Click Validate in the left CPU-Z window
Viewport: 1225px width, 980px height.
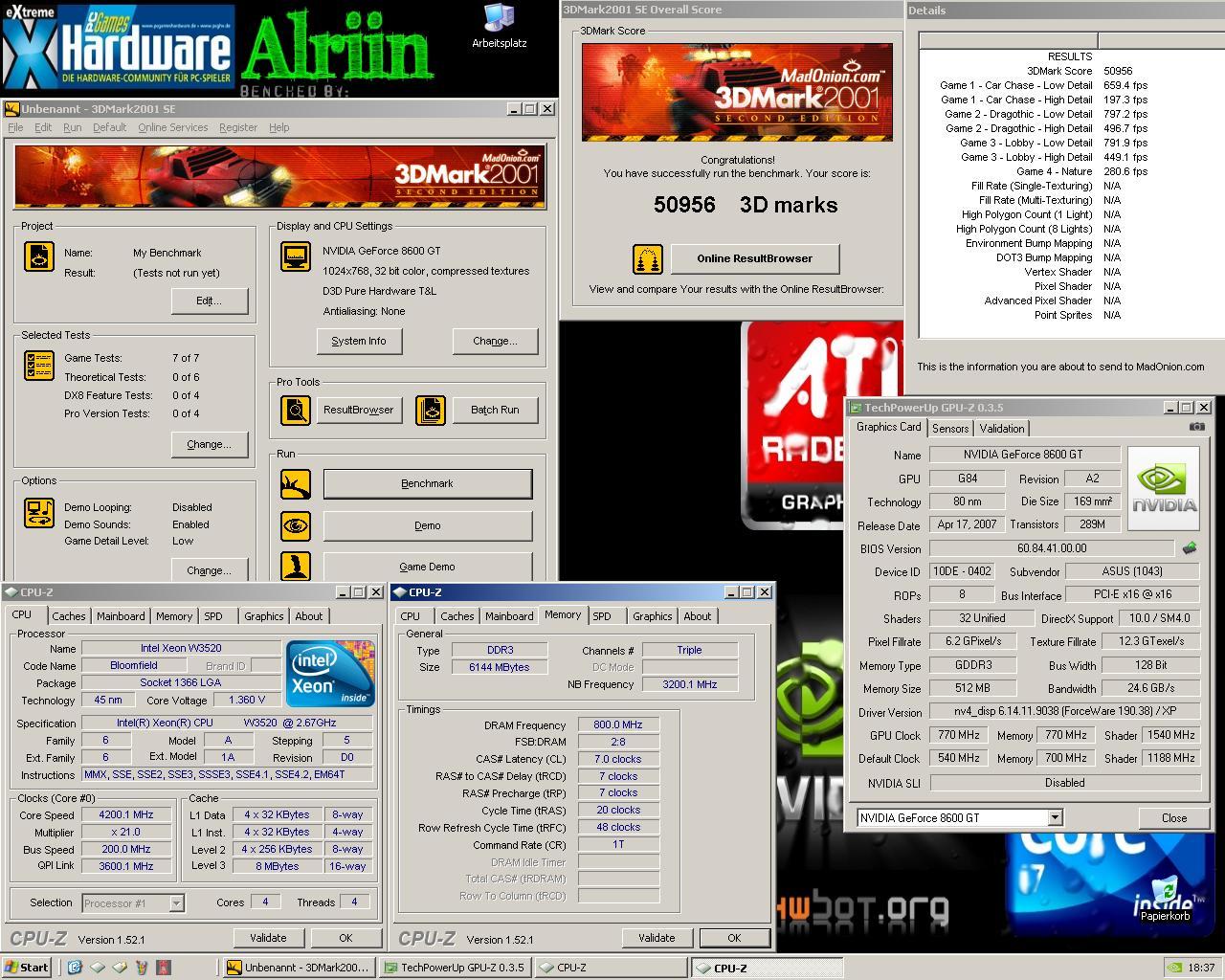268,938
